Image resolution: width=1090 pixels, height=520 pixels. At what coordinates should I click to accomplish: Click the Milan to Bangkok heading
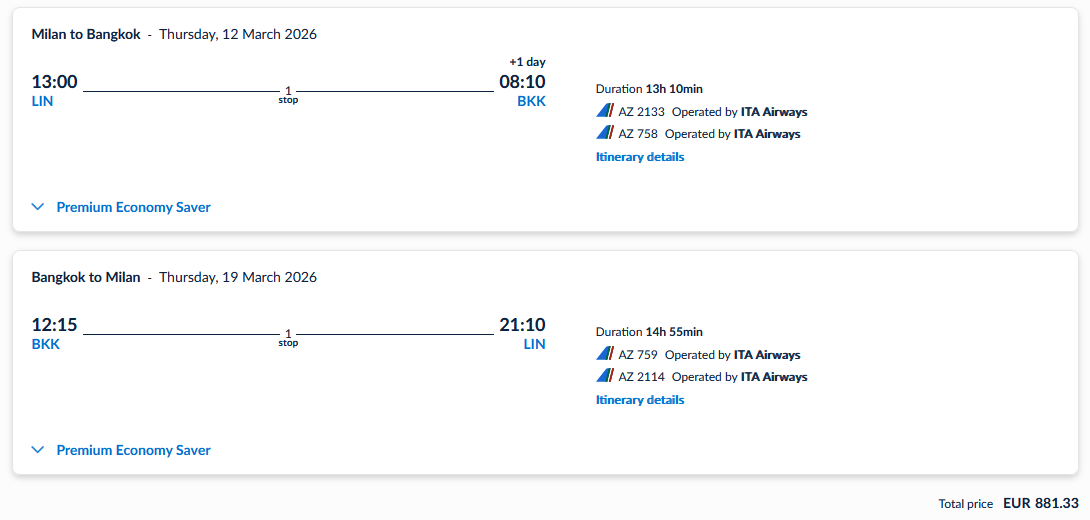coord(86,34)
